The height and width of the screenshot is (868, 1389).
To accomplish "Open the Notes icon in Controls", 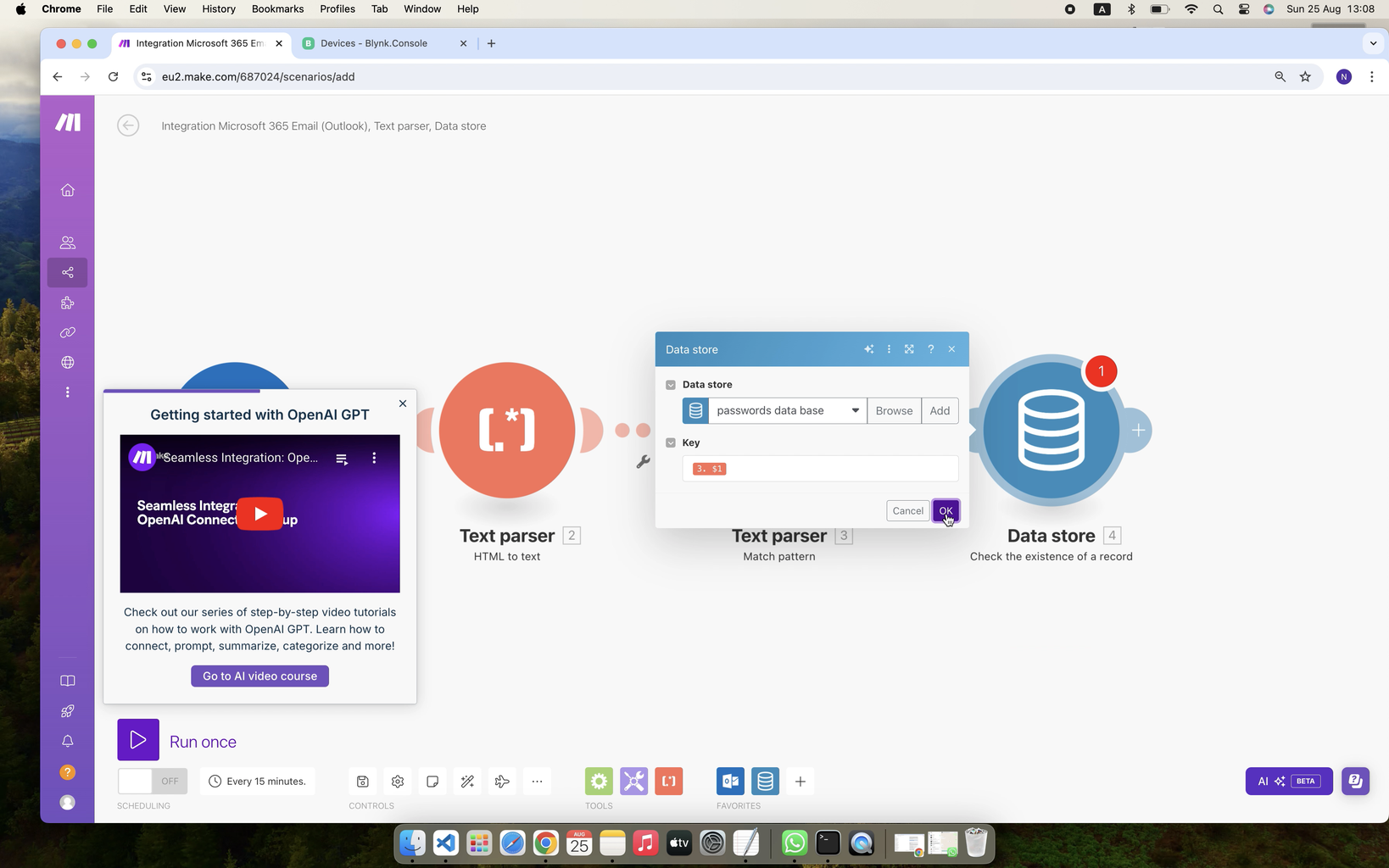I will 432,782.
